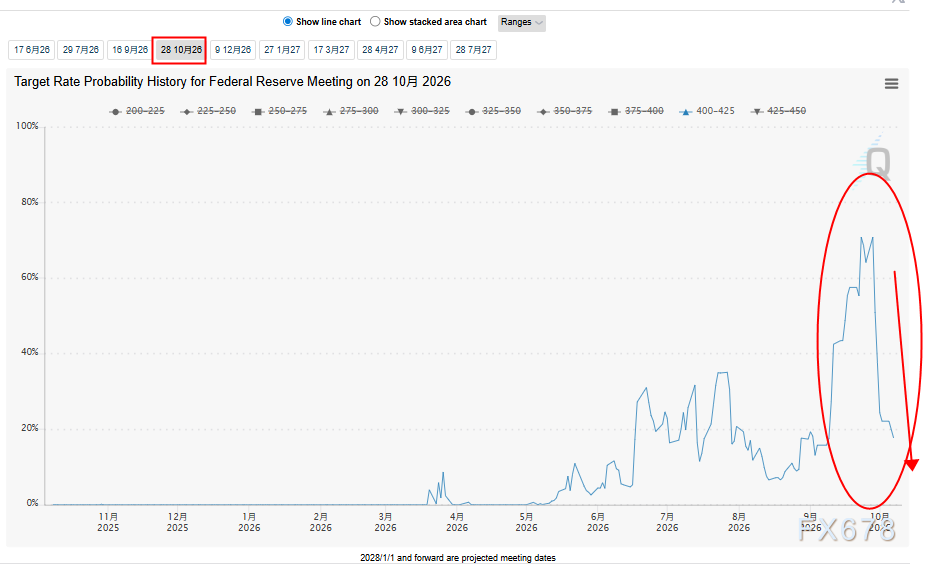Click the 5月 2026 x-axis label
926x565 pixels.
(x=526, y=522)
